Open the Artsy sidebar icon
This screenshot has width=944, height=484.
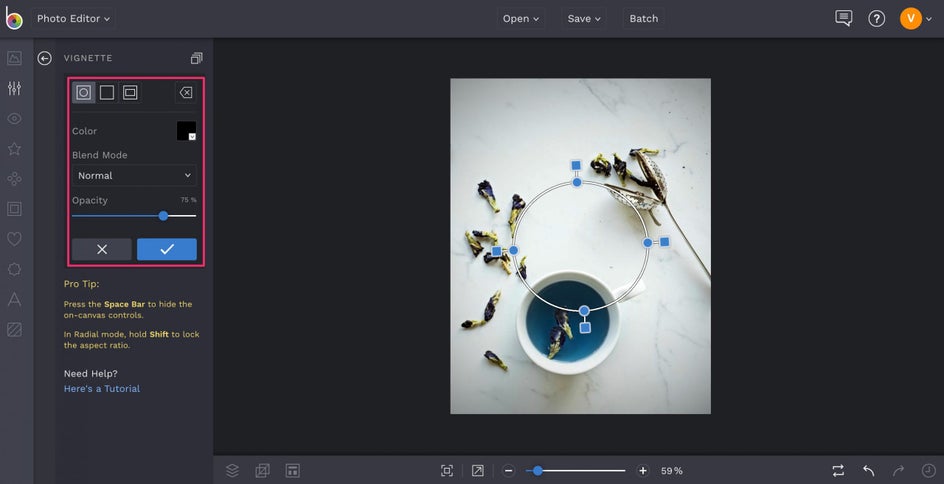click(x=14, y=179)
